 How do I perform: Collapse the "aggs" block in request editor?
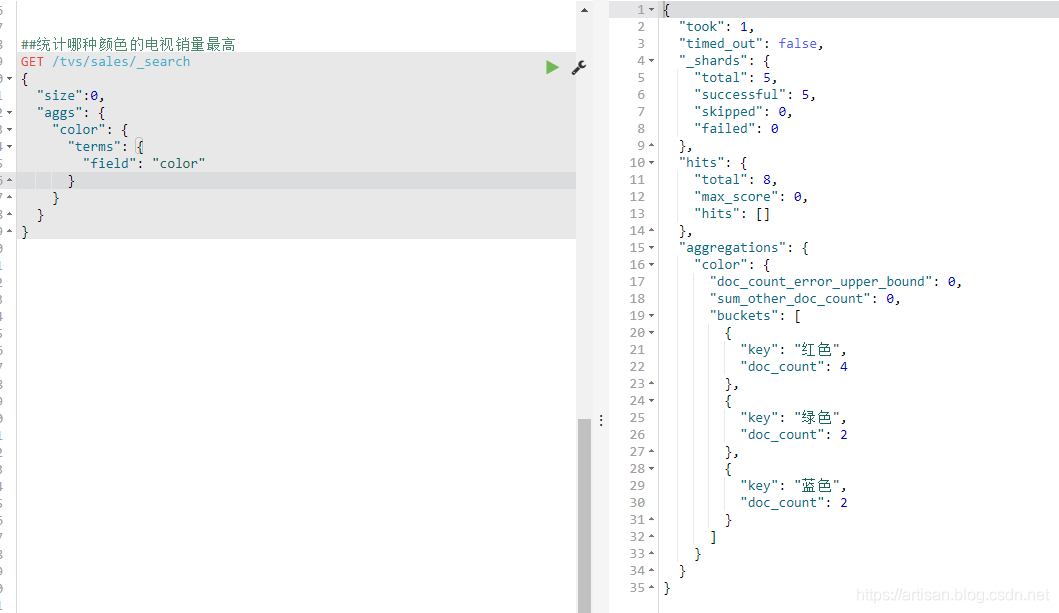point(9,112)
